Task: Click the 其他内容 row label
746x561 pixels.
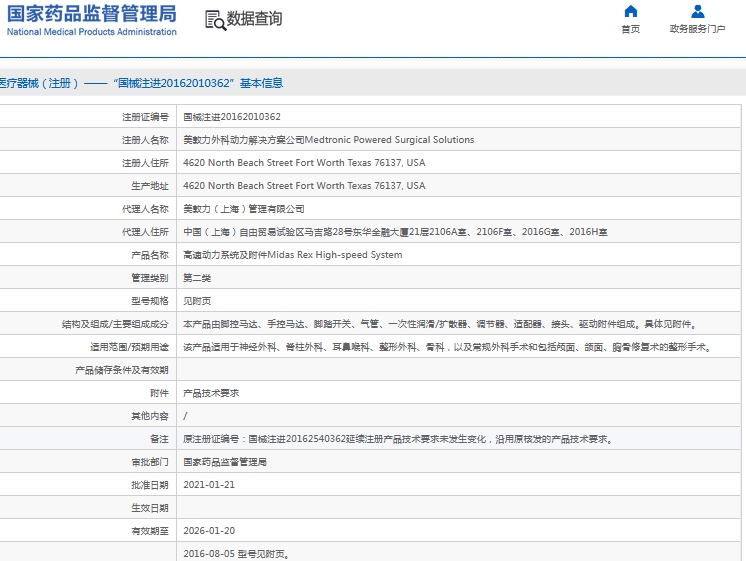Action: [150, 416]
